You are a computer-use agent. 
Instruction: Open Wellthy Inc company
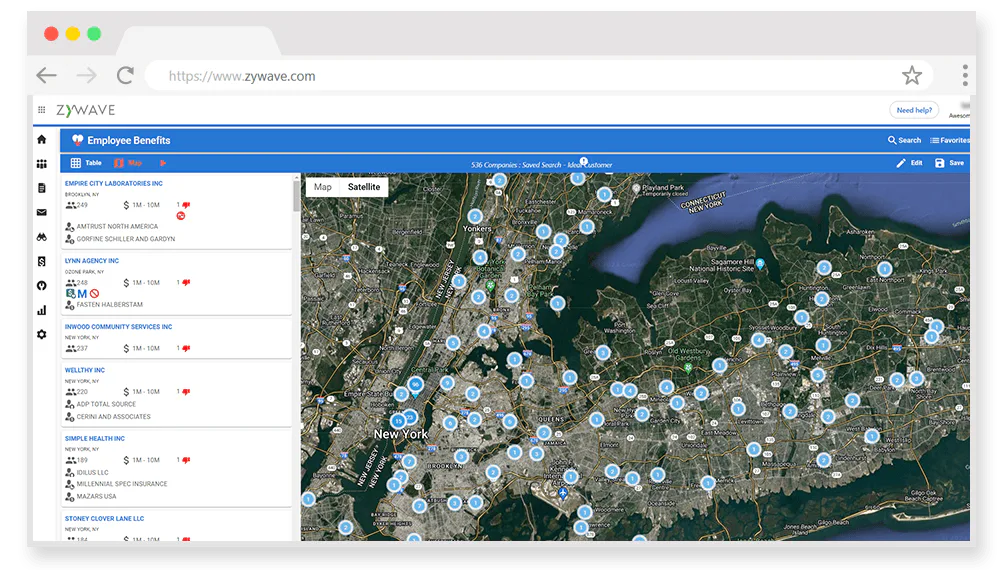point(85,370)
